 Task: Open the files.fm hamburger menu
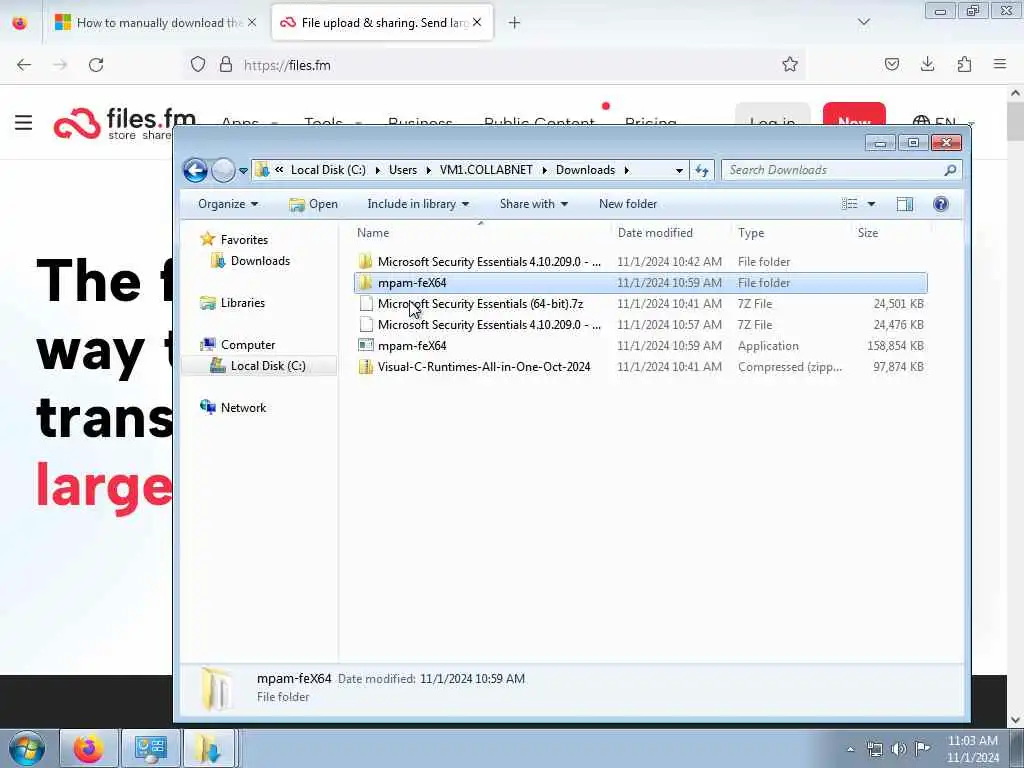tap(24, 122)
